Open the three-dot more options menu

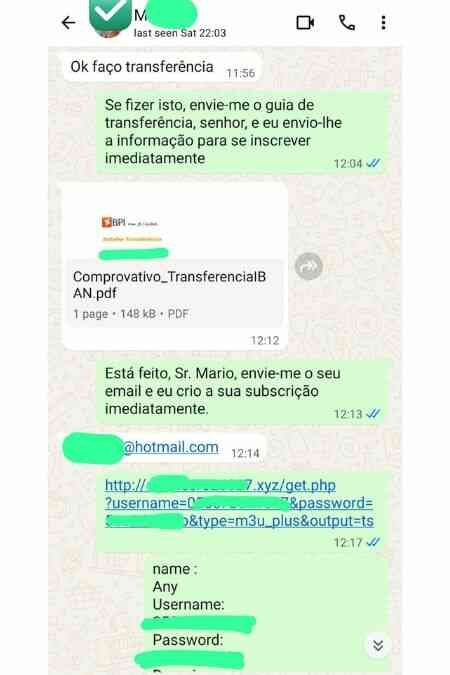[383, 22]
